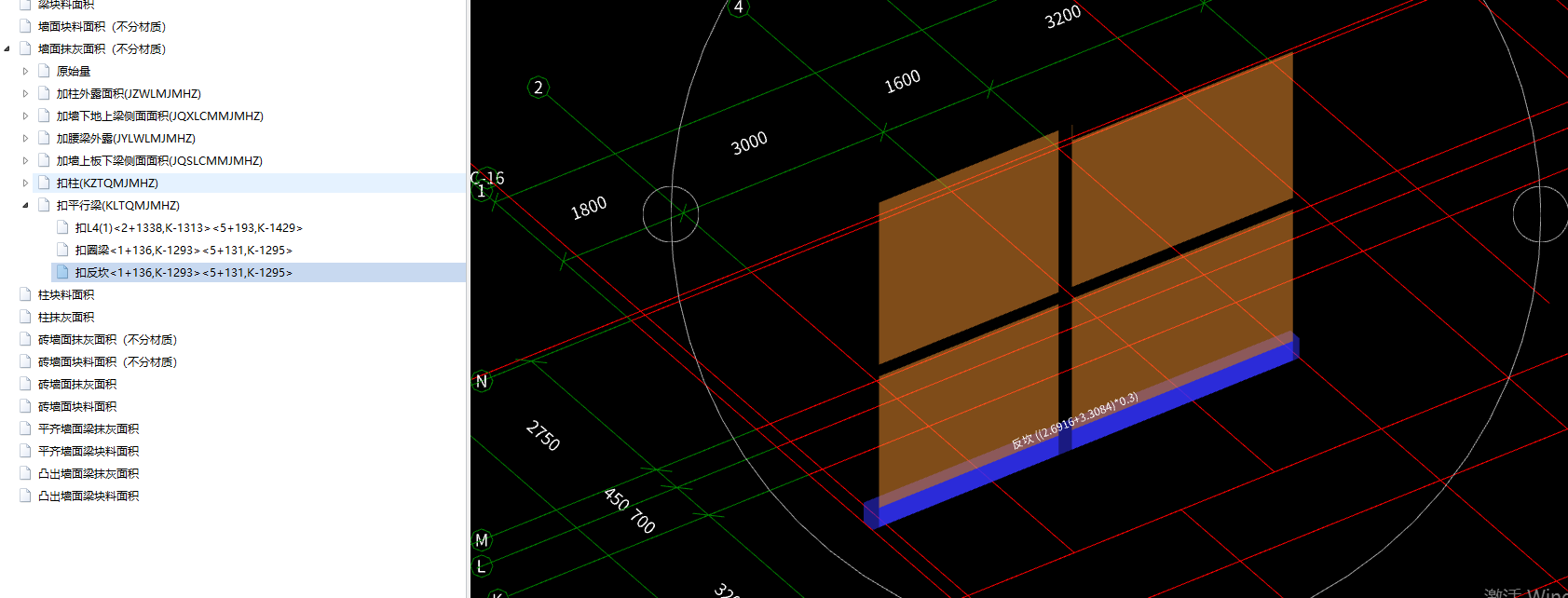
Task: Click document icon beside 柱抹灰面积
Action: pyautogui.click(x=25, y=318)
